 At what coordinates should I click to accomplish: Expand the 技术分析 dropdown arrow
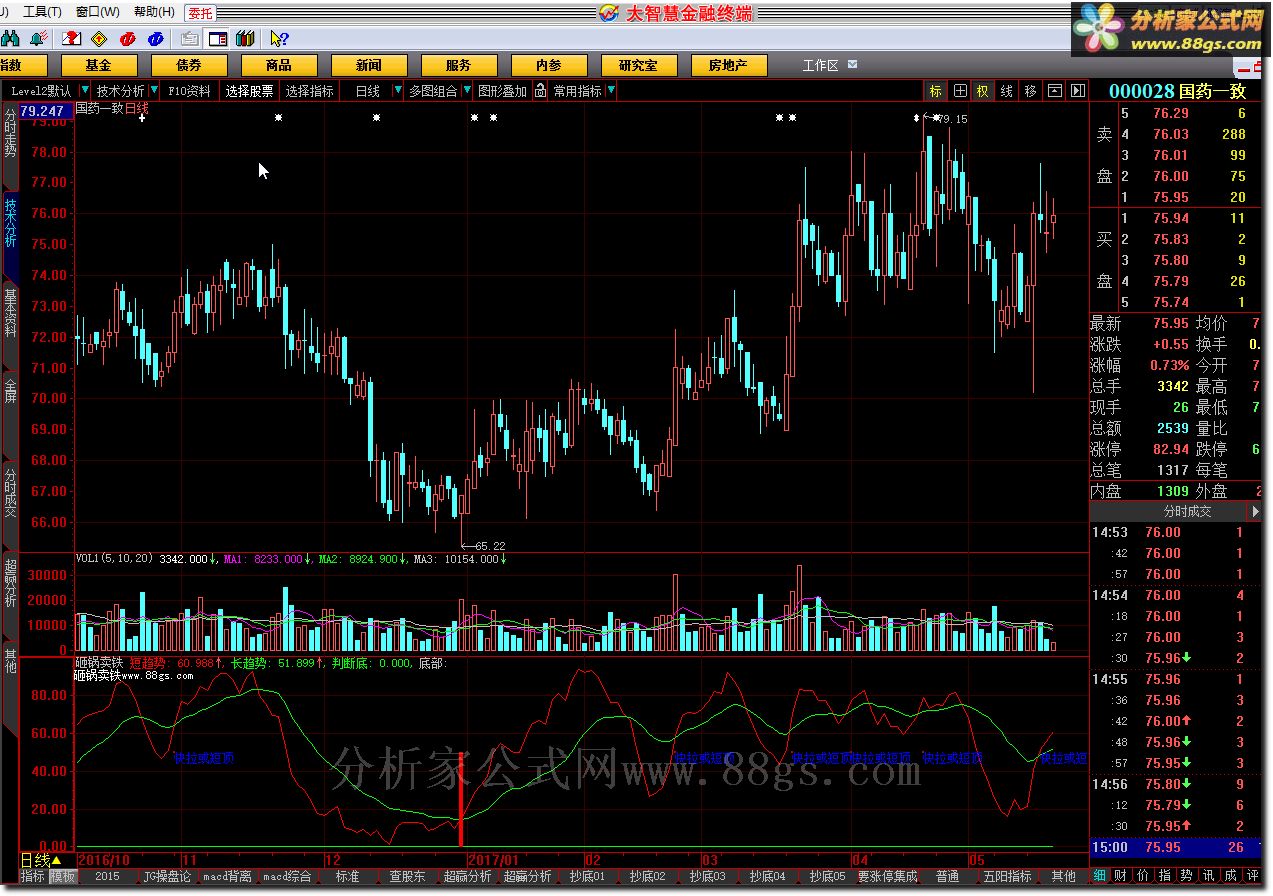[x=154, y=91]
